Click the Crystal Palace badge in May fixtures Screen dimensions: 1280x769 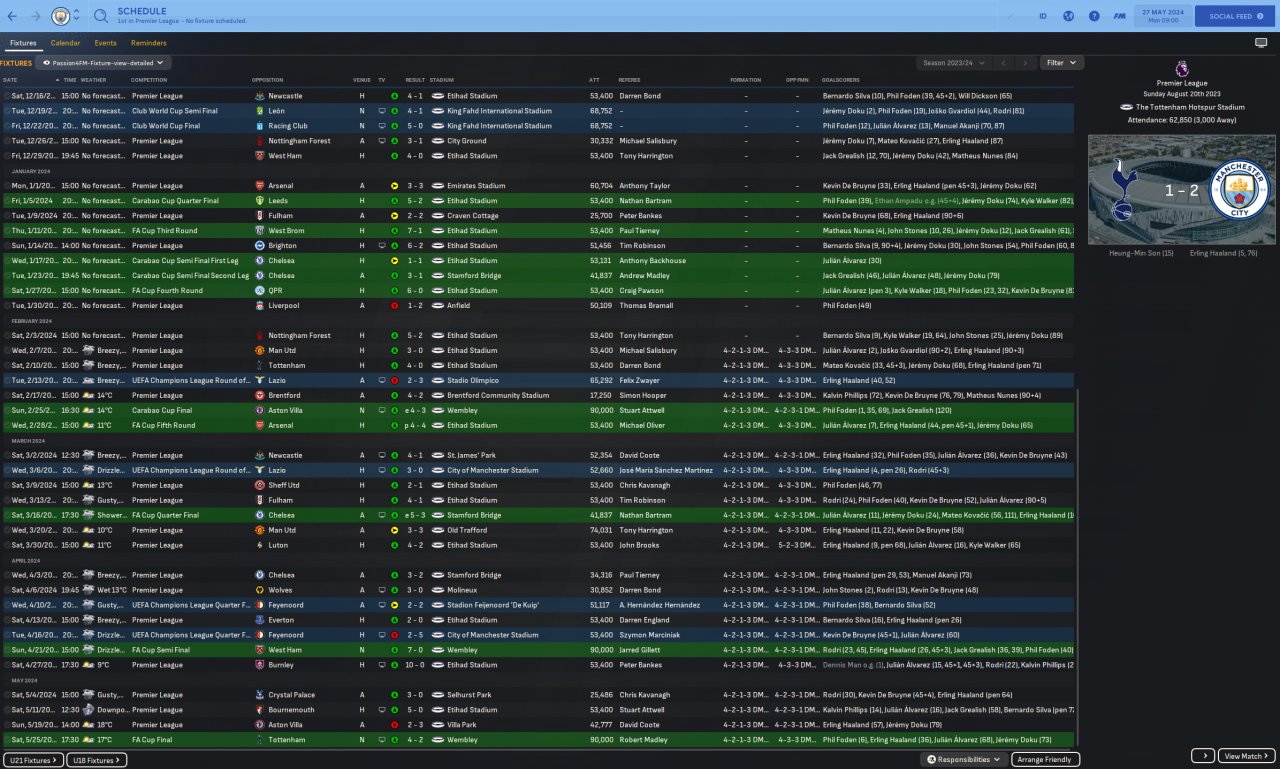pyautogui.click(x=259, y=695)
